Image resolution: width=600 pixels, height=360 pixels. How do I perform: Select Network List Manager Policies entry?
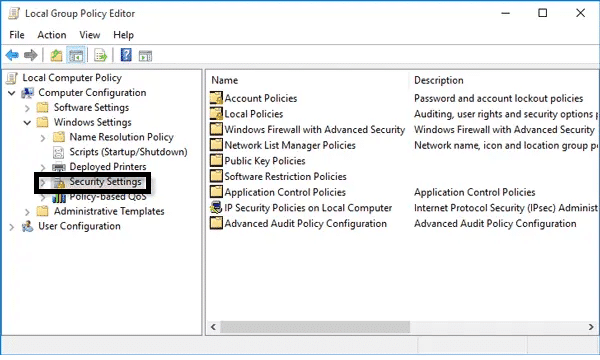[290, 145]
